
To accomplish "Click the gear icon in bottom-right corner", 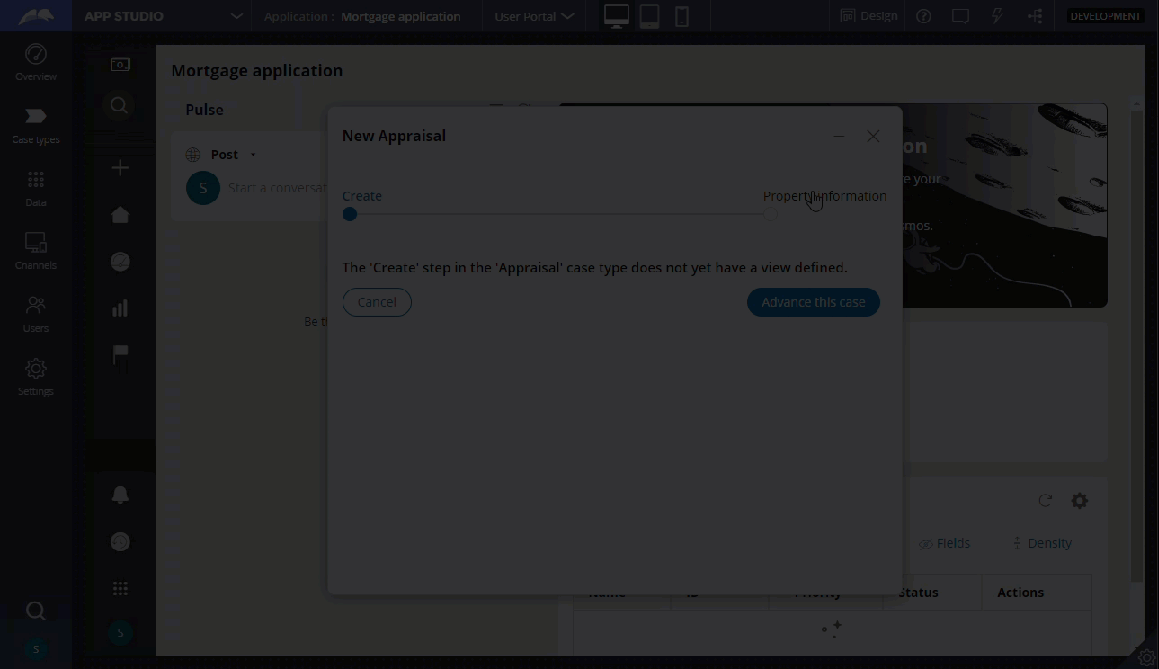I will pos(1146,656).
